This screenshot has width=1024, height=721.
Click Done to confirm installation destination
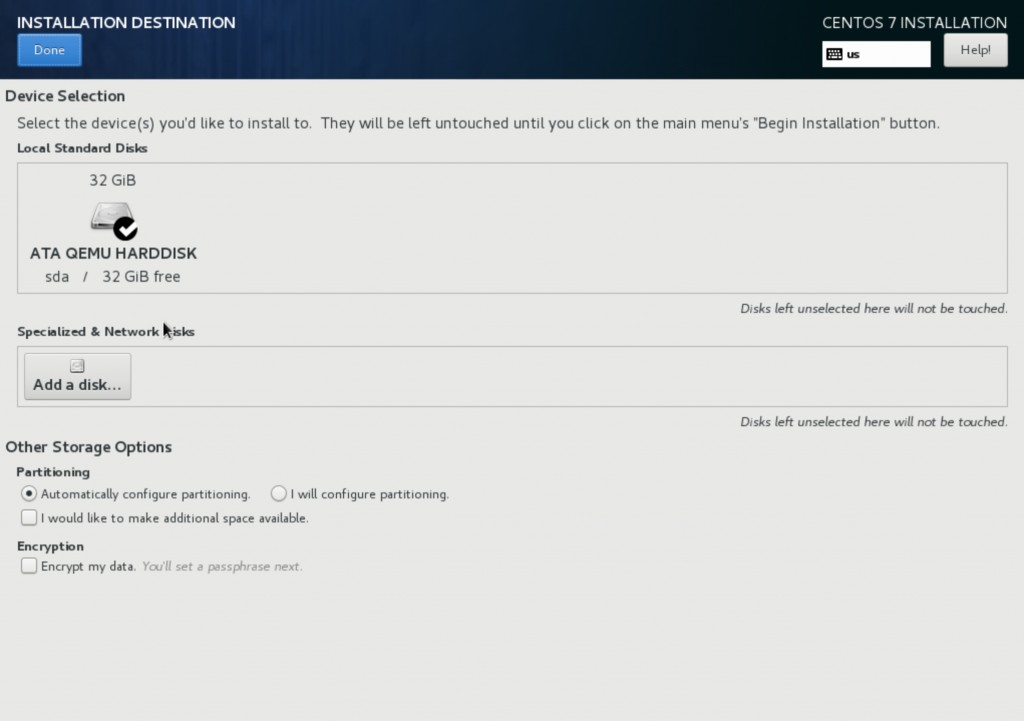49,49
